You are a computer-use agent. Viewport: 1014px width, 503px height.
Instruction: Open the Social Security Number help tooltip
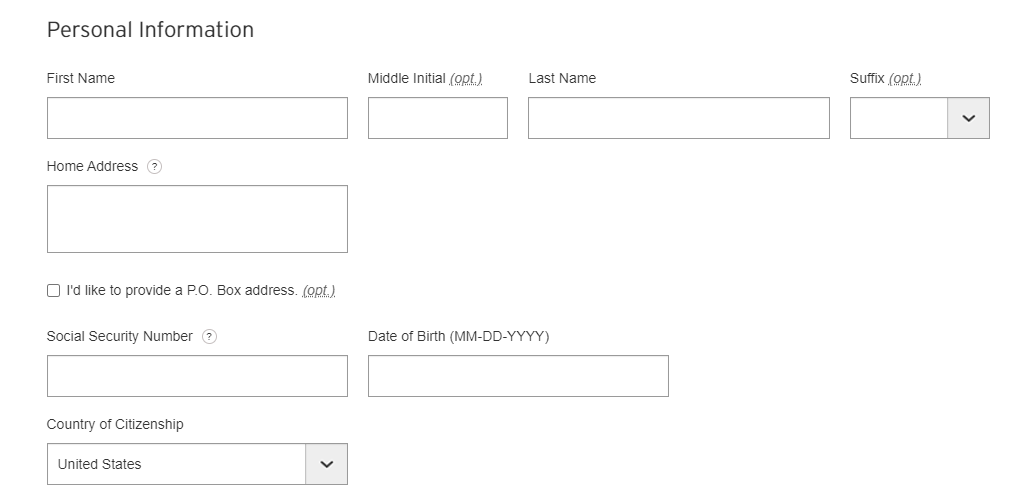pos(209,337)
